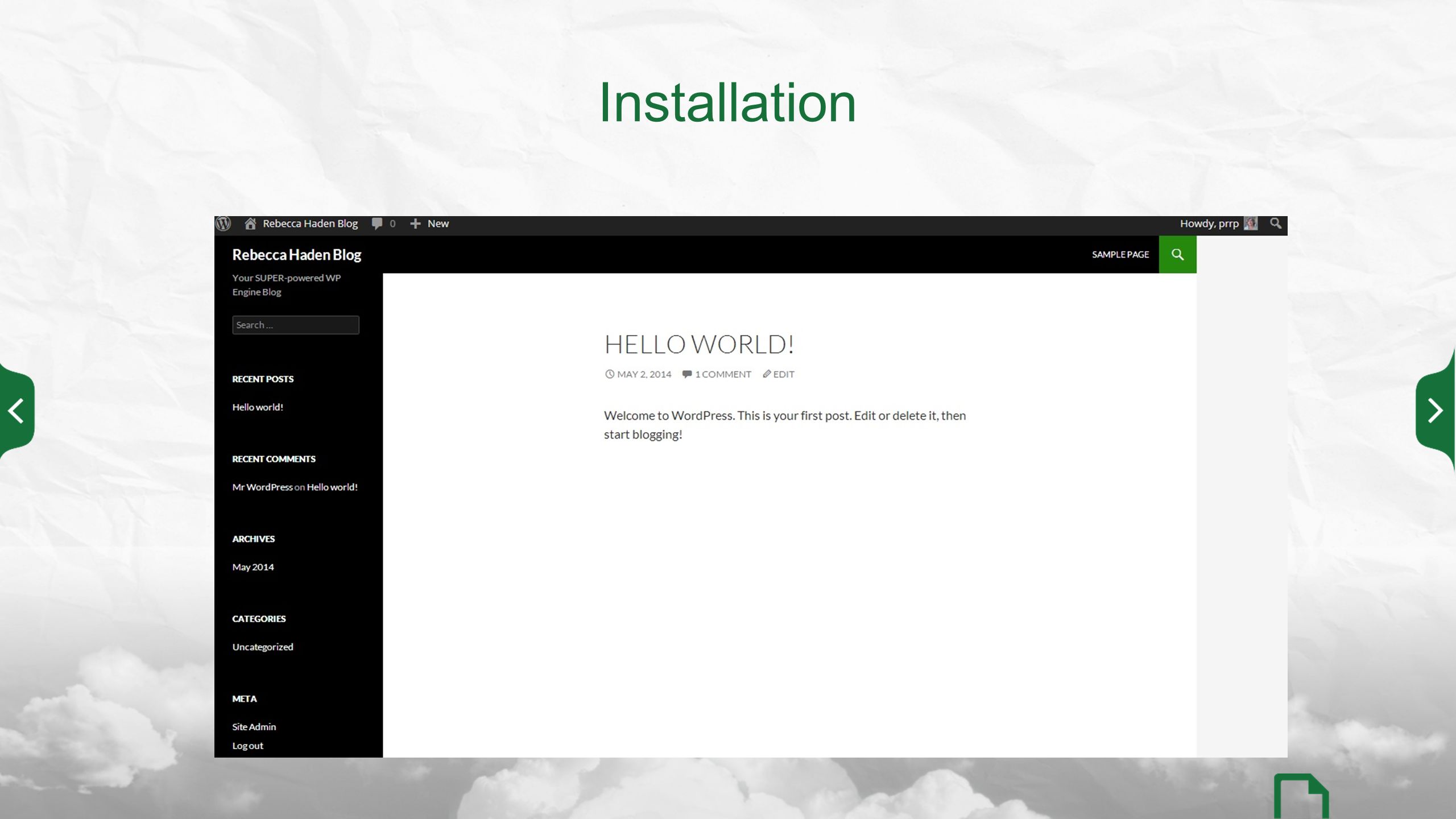This screenshot has width=1456, height=819.
Task: Open the Uncategorized category
Action: click(x=262, y=647)
